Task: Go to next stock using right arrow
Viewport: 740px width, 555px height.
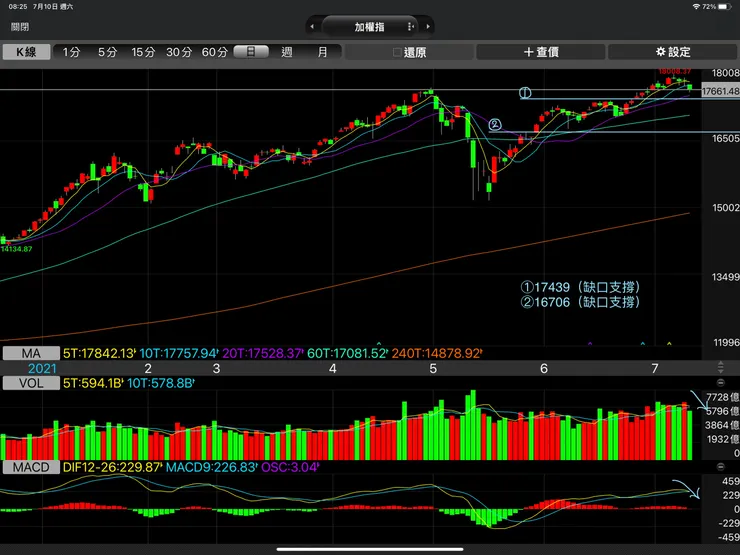Action: [x=428, y=27]
